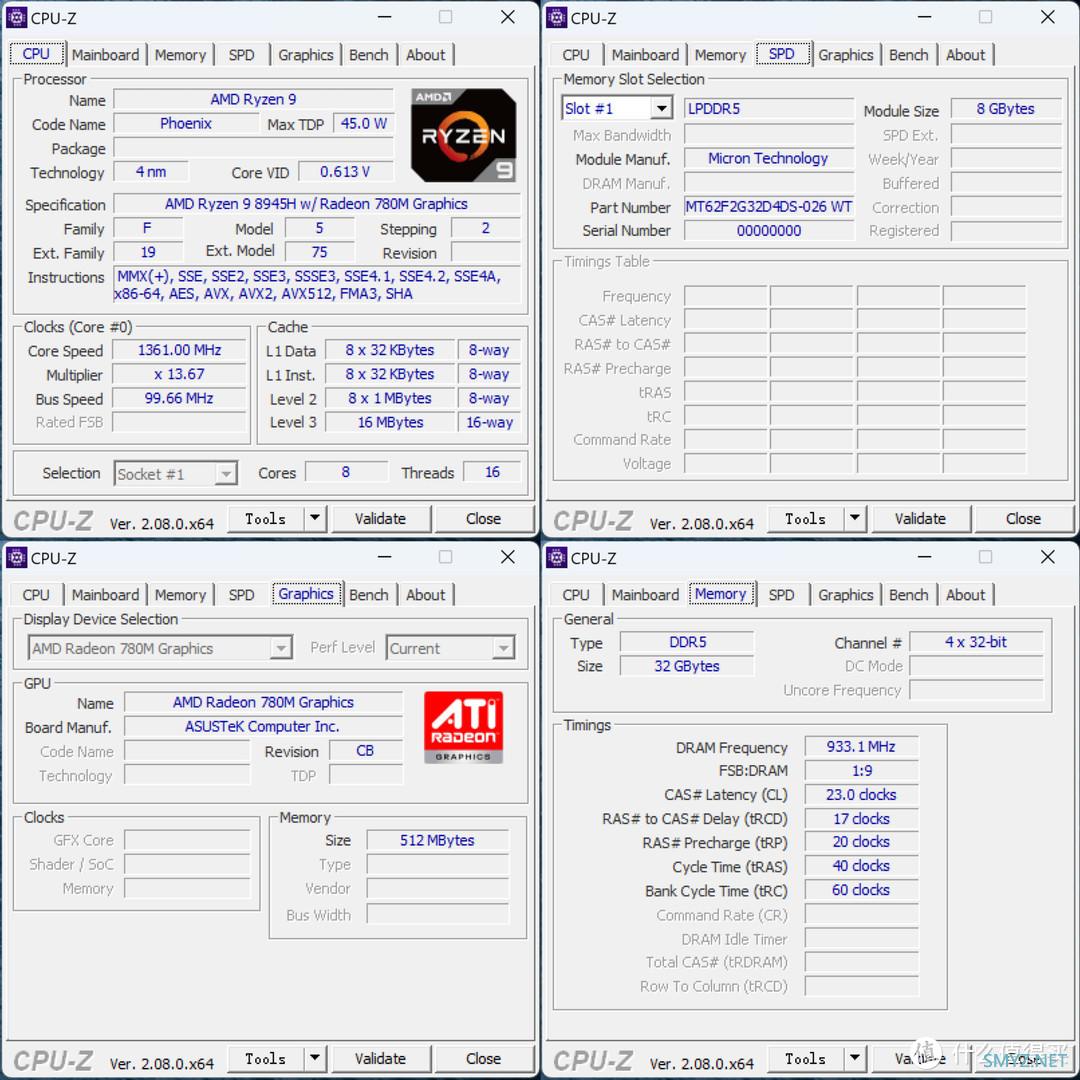The height and width of the screenshot is (1080, 1080).
Task: Select the Graphics tab in the processor window
Action: pos(306,55)
